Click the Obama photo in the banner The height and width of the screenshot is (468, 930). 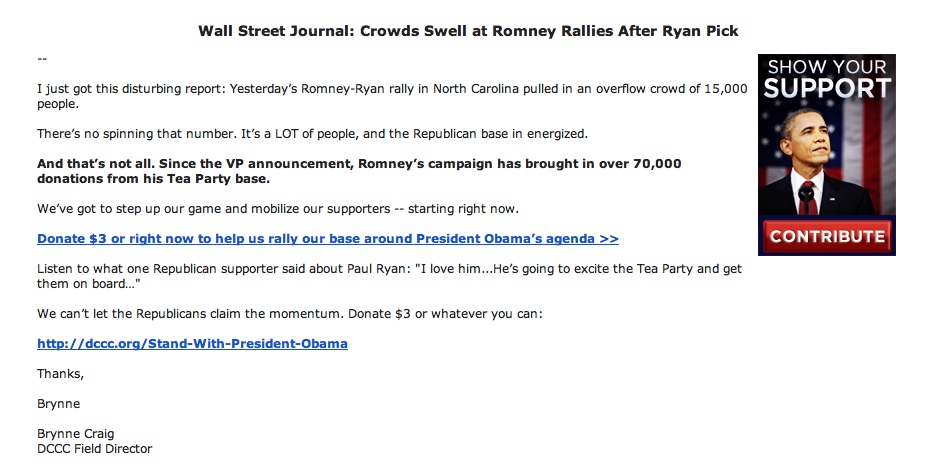[818, 161]
